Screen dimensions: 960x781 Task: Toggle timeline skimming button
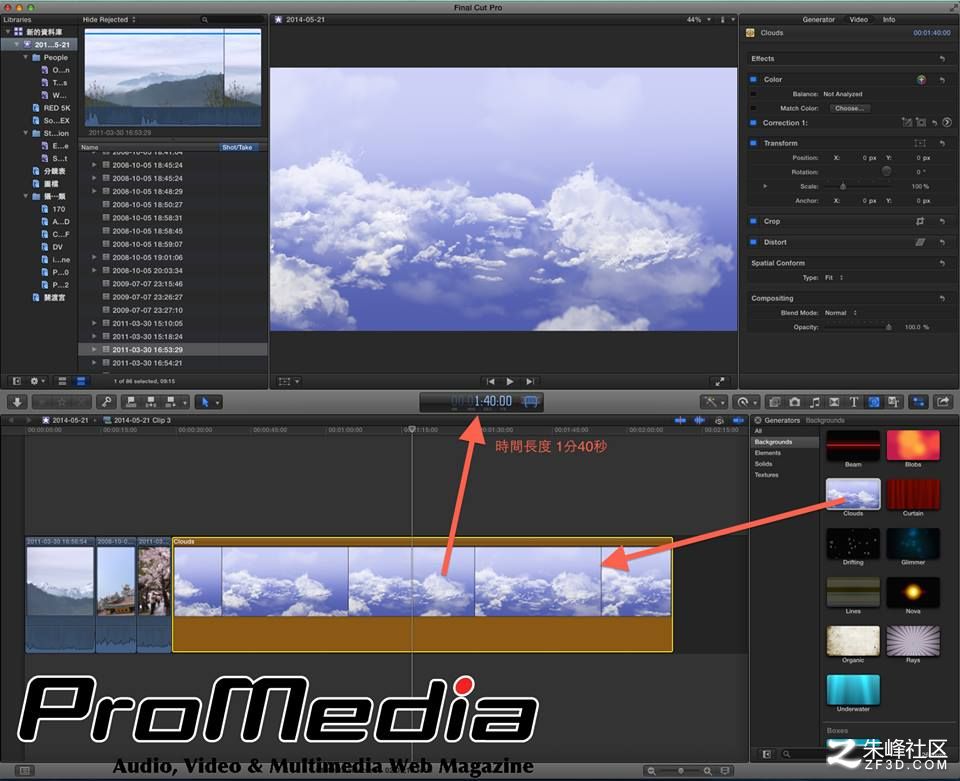coord(680,420)
